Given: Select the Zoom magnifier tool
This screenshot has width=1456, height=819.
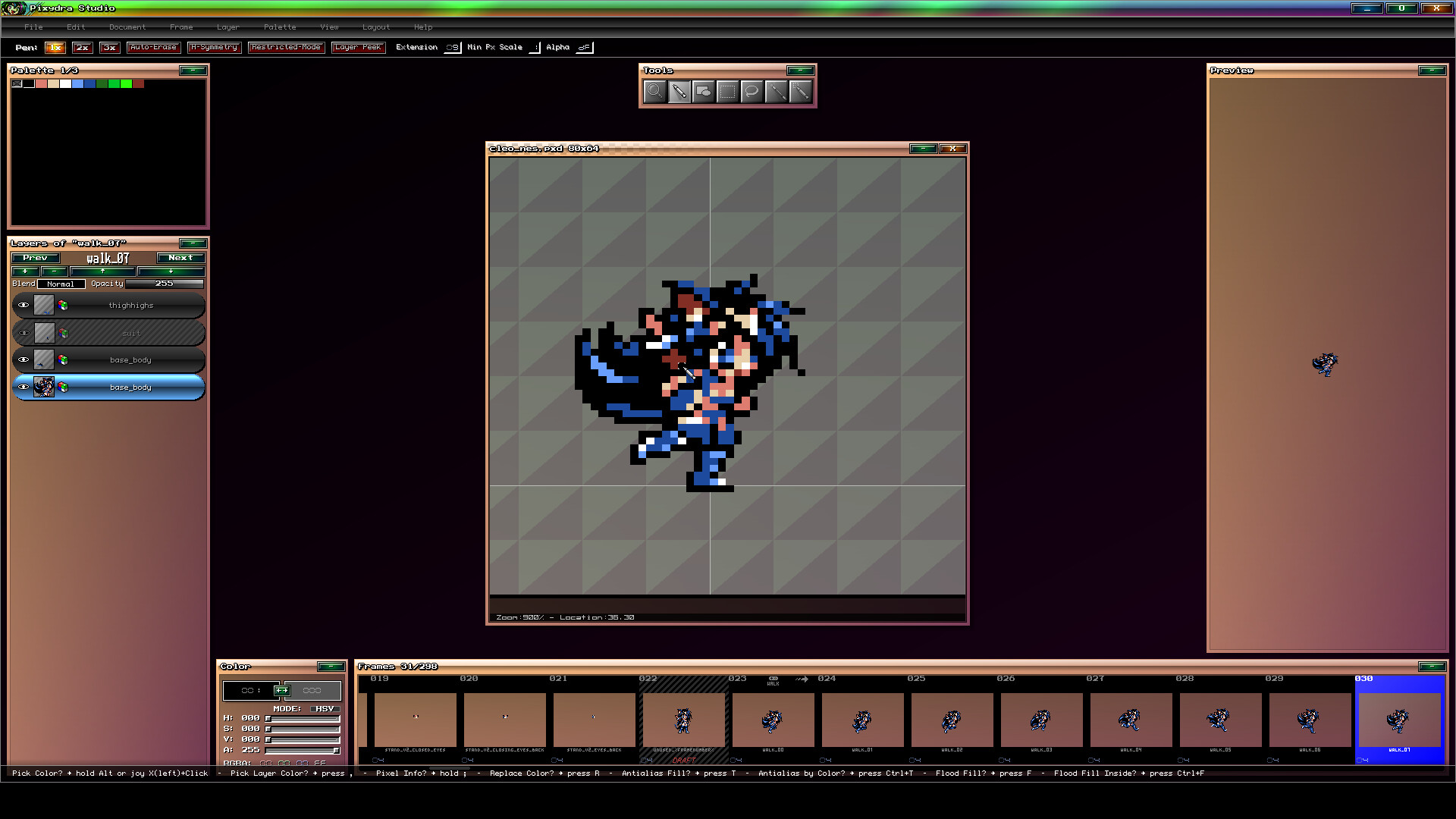Looking at the screenshot, I should coord(654,92).
